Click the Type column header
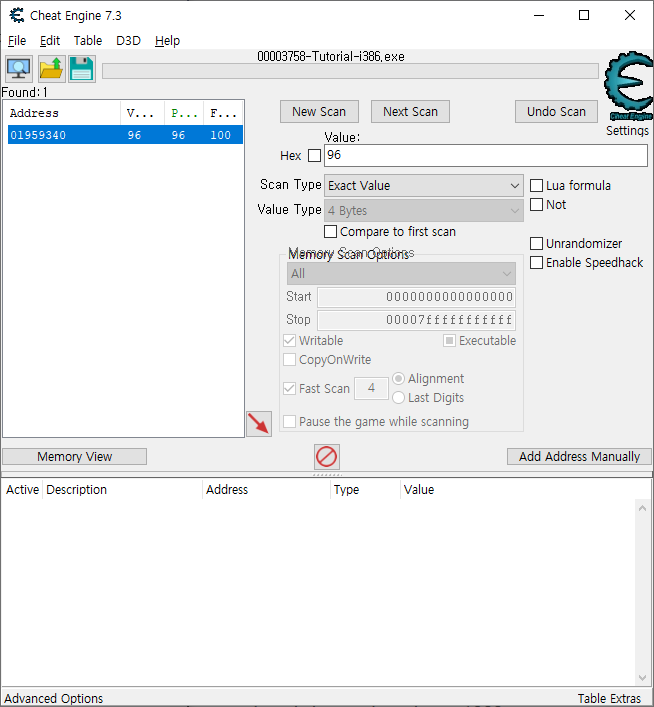 (365, 490)
